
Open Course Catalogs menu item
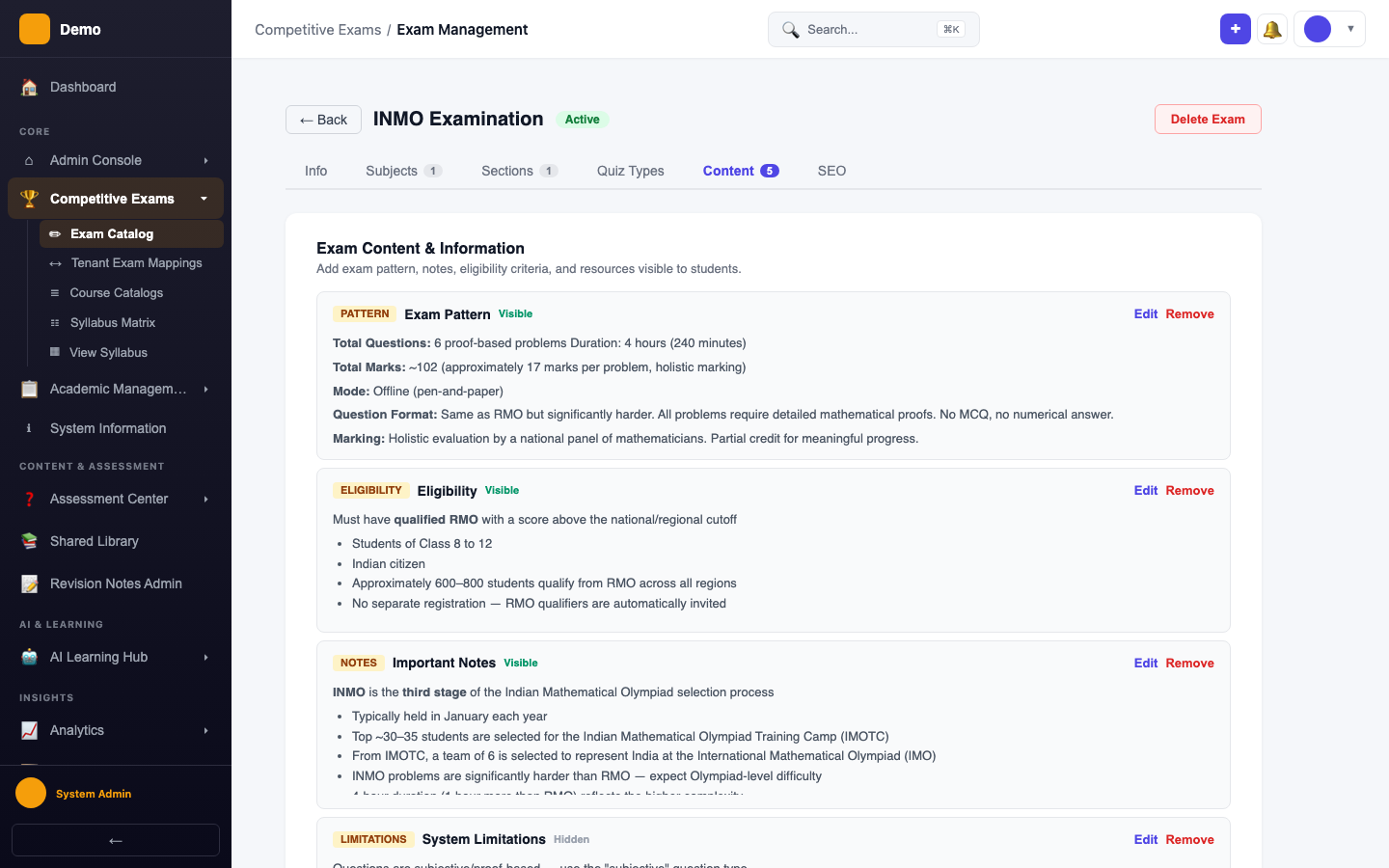coord(131,293)
